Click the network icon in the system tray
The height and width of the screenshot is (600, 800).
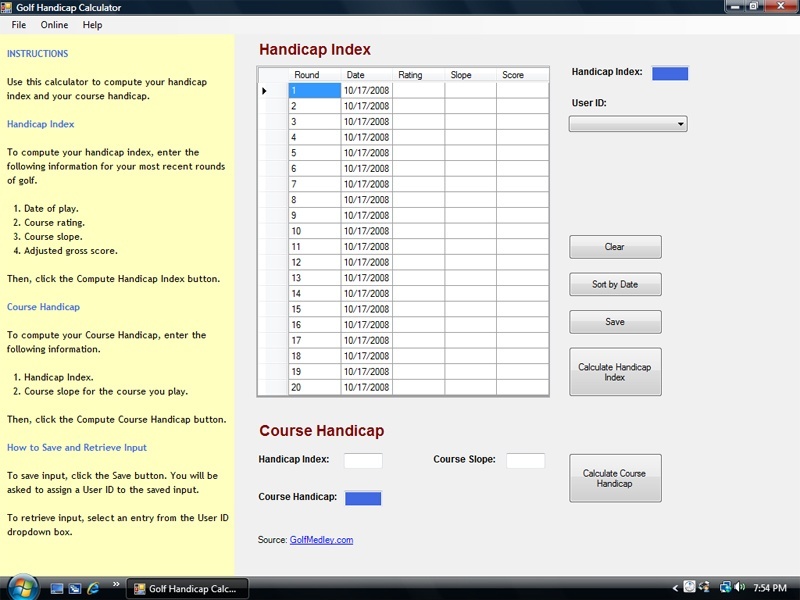pos(725,587)
